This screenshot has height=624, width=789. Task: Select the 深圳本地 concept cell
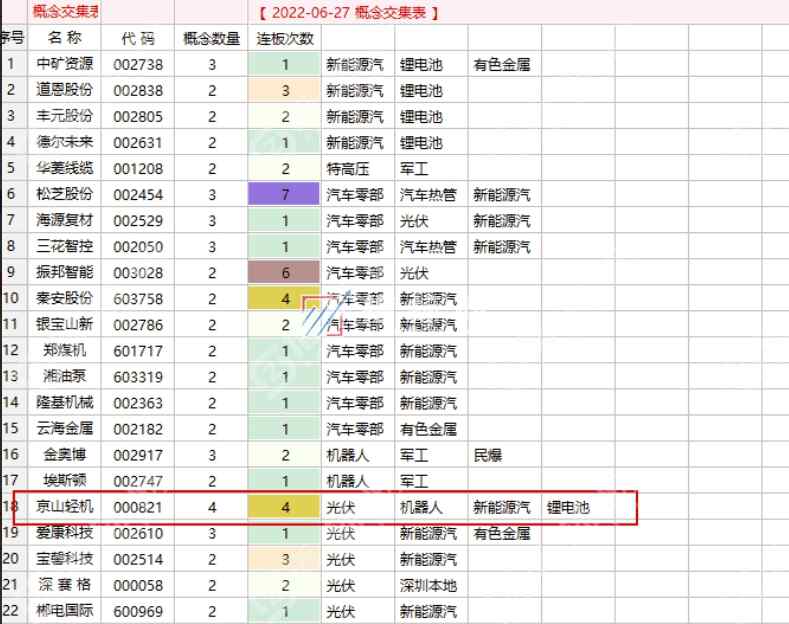tap(428, 585)
